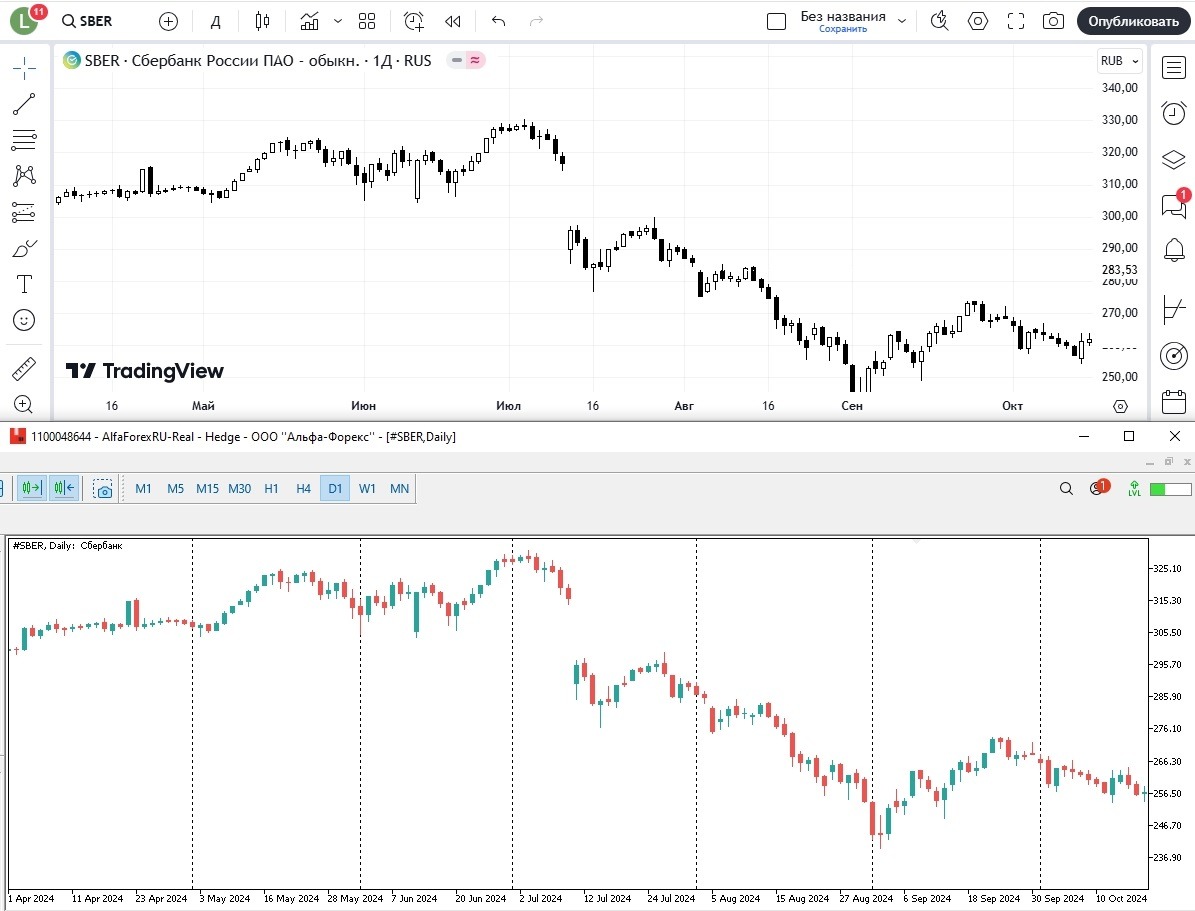The image size is (1195, 911).
Task: Switch MetaTrader chart to H1 timeframe
Action: pyautogui.click(x=271, y=489)
